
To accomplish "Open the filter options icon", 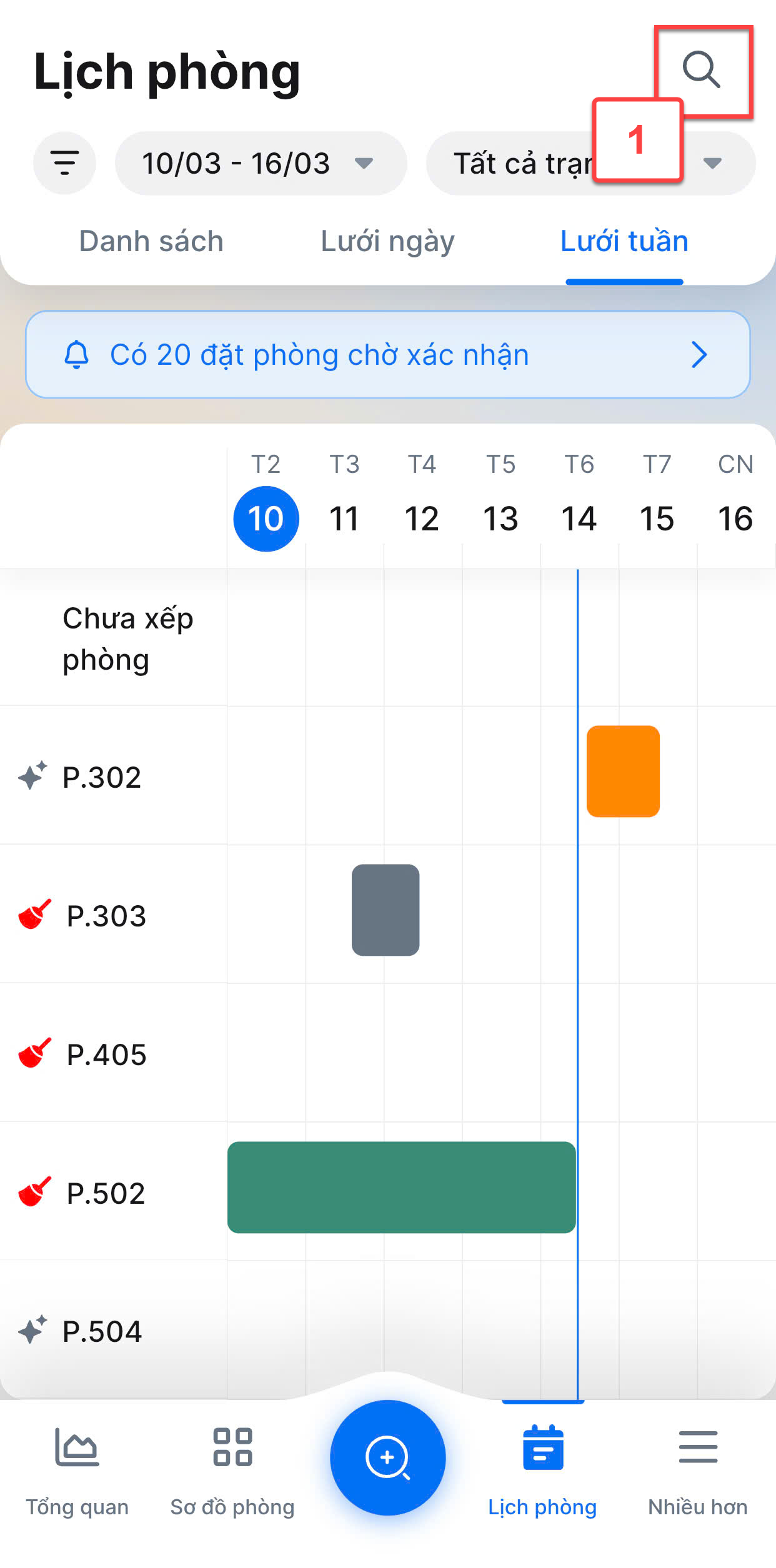I will coord(64,163).
